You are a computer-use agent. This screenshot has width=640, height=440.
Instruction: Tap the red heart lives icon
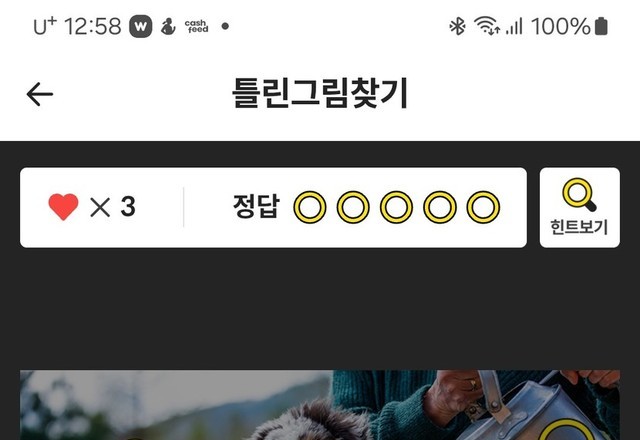coord(63,207)
